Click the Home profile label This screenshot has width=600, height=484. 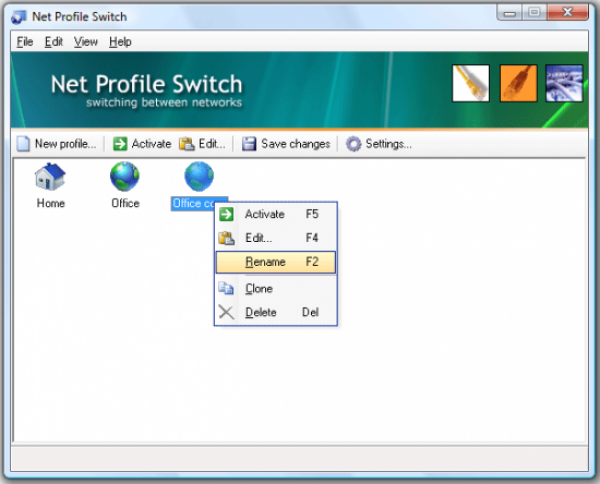[51, 203]
